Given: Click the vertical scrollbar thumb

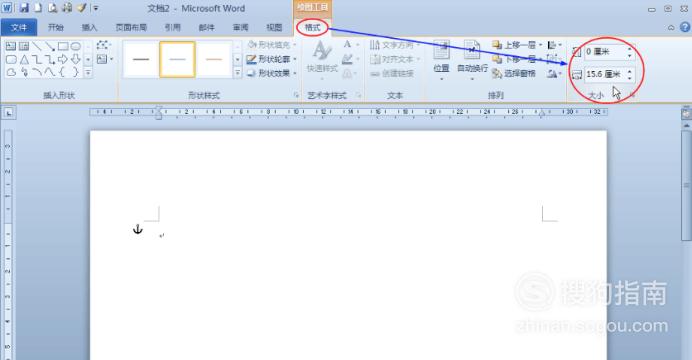Looking at the screenshot, I should coord(686,185).
